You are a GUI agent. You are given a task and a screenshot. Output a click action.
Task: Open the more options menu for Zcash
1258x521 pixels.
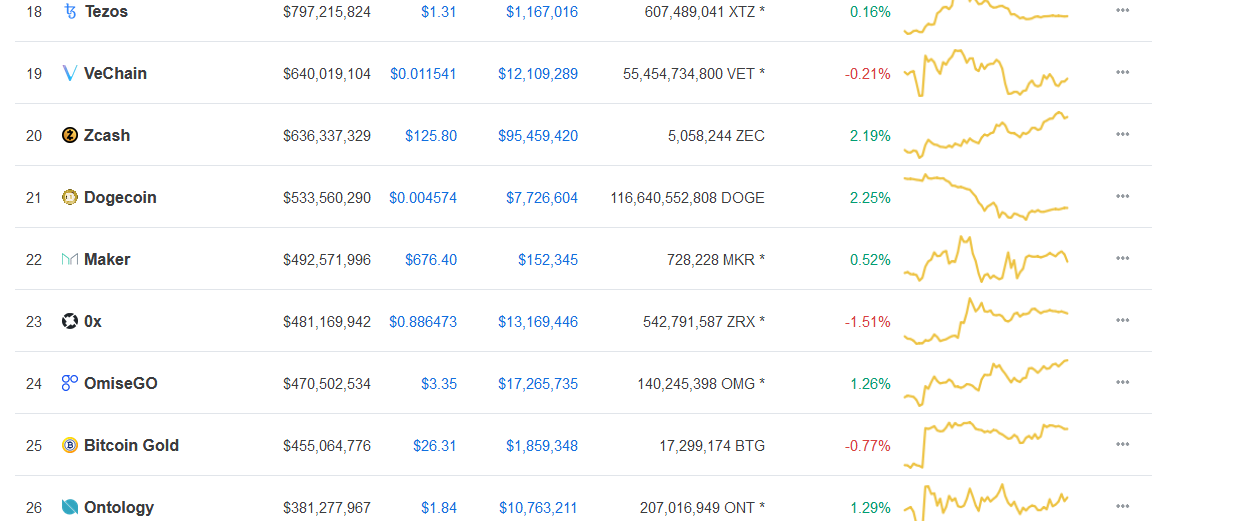pyautogui.click(x=1123, y=134)
